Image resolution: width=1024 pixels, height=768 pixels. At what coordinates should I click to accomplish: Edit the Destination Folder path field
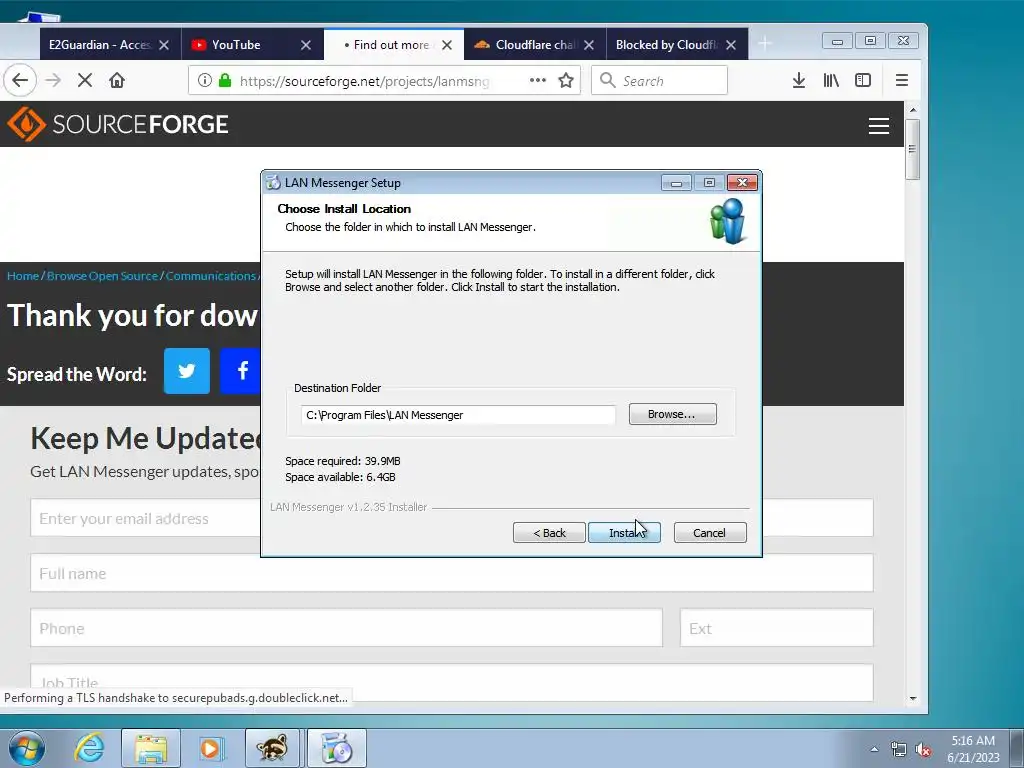coord(458,415)
